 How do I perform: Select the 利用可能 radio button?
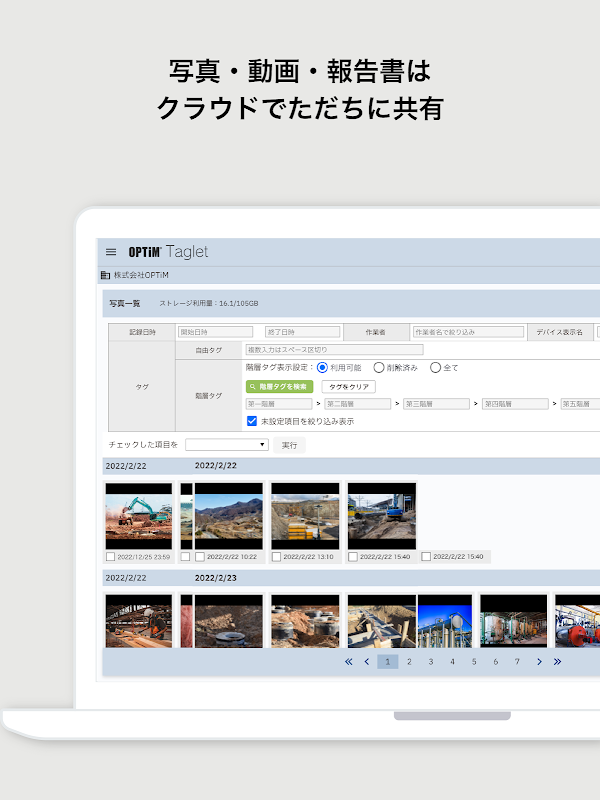click(x=322, y=368)
